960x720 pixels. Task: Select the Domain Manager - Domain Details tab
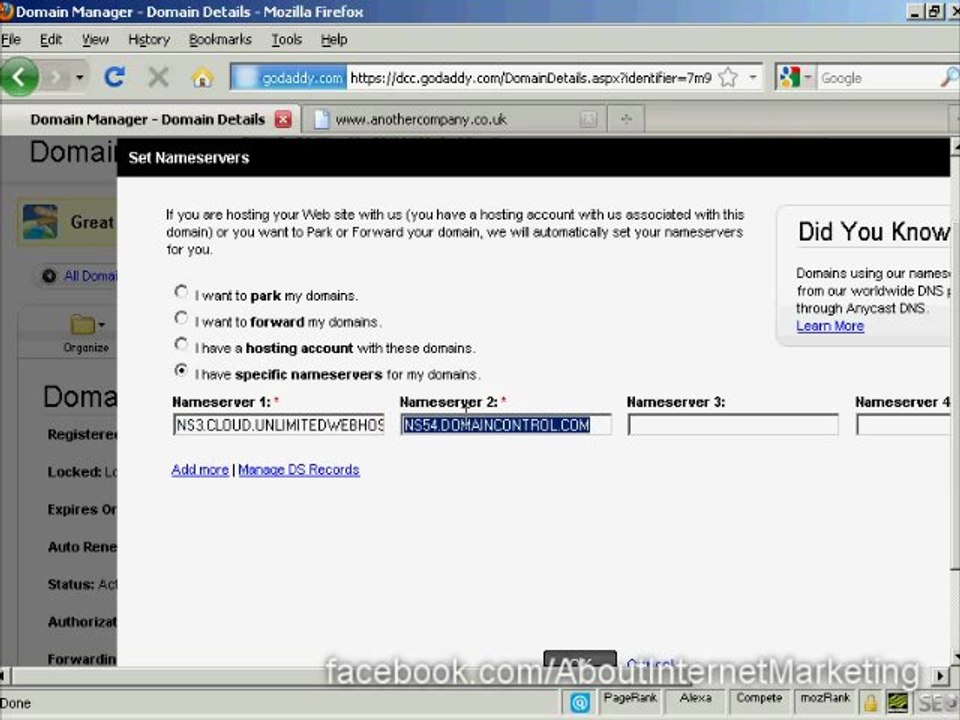148,119
